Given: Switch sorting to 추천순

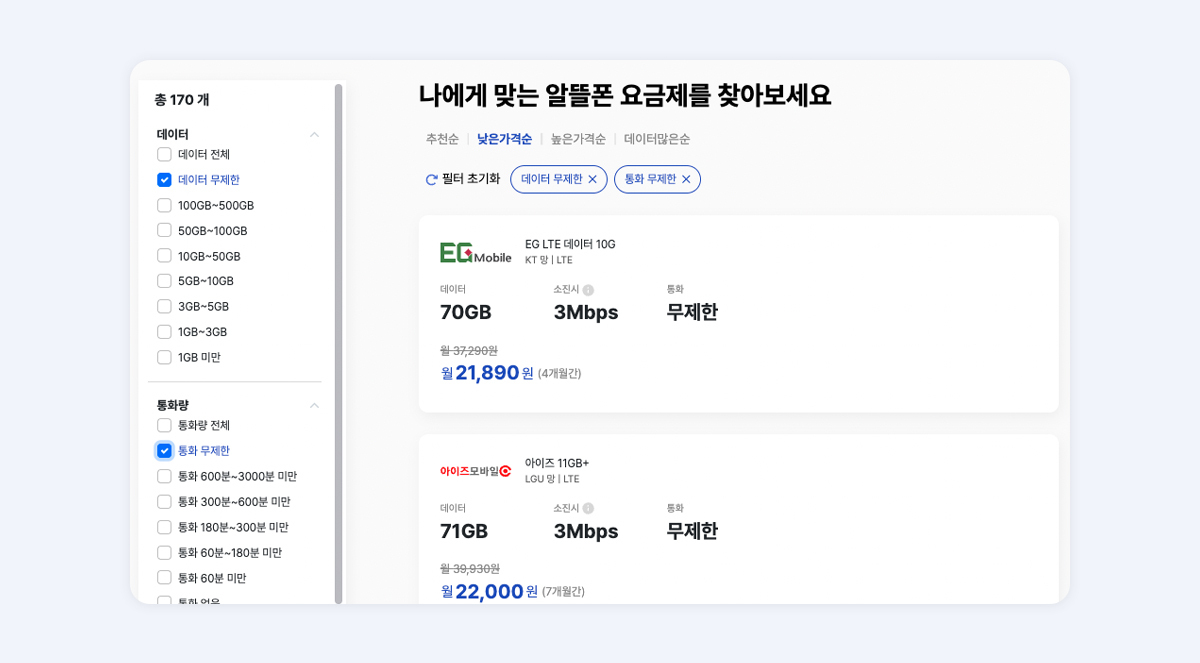Looking at the screenshot, I should 441,139.
